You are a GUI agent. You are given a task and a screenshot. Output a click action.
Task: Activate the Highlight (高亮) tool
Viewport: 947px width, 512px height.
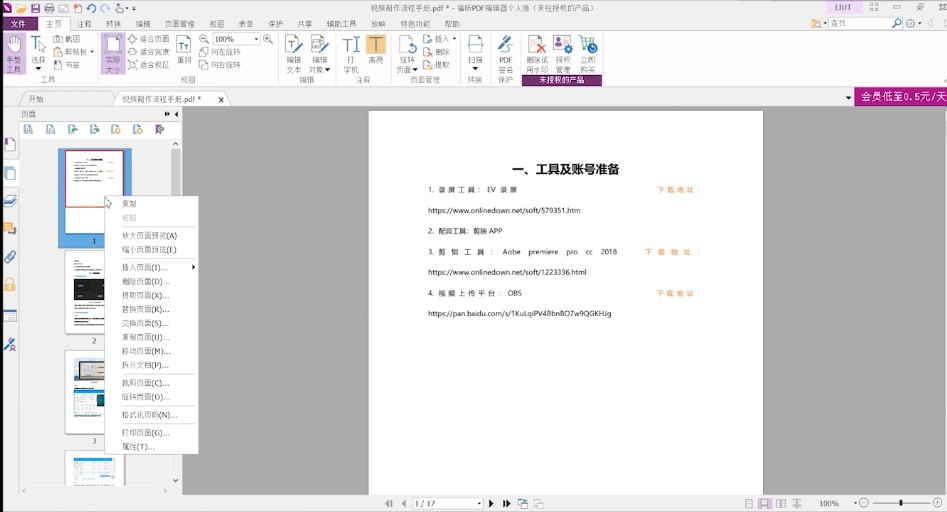375,52
